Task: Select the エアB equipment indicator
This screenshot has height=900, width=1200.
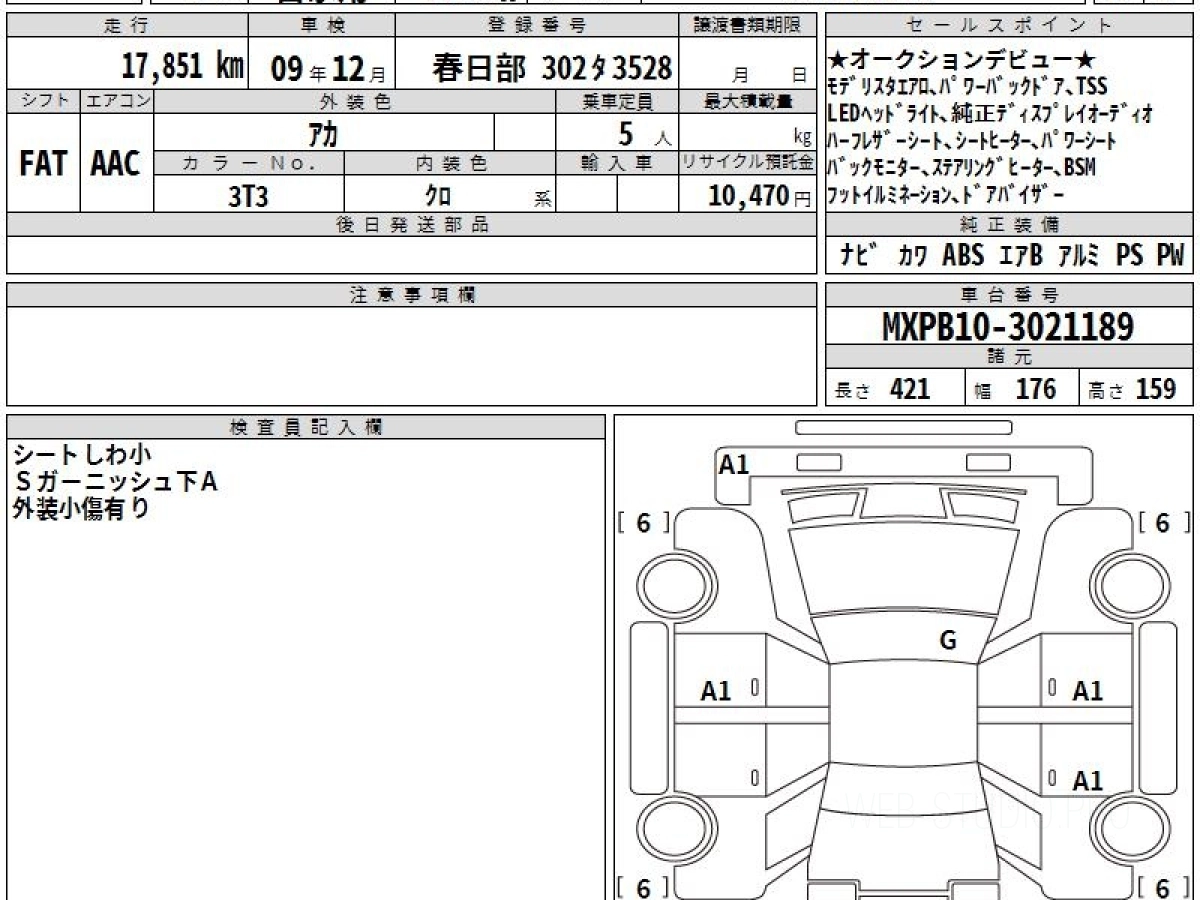Action: 1020,255
